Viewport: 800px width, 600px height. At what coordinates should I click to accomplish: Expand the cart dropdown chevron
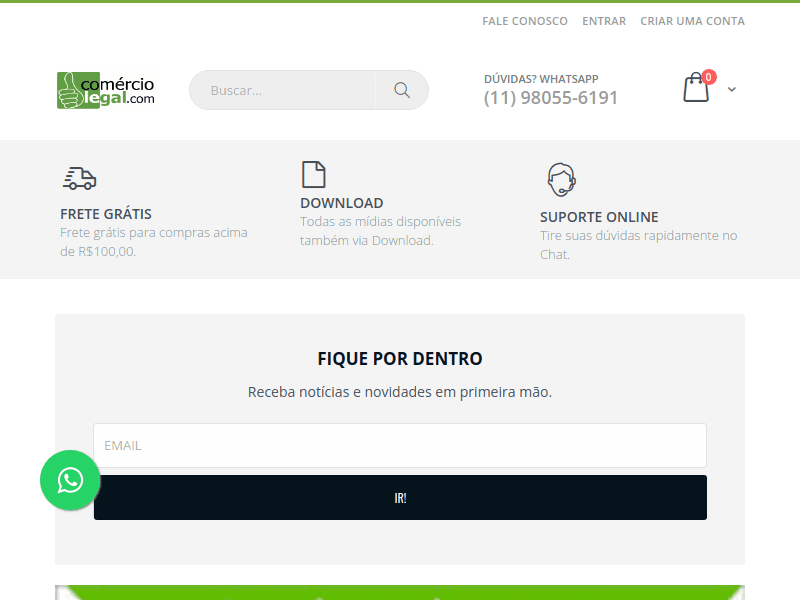click(x=732, y=89)
